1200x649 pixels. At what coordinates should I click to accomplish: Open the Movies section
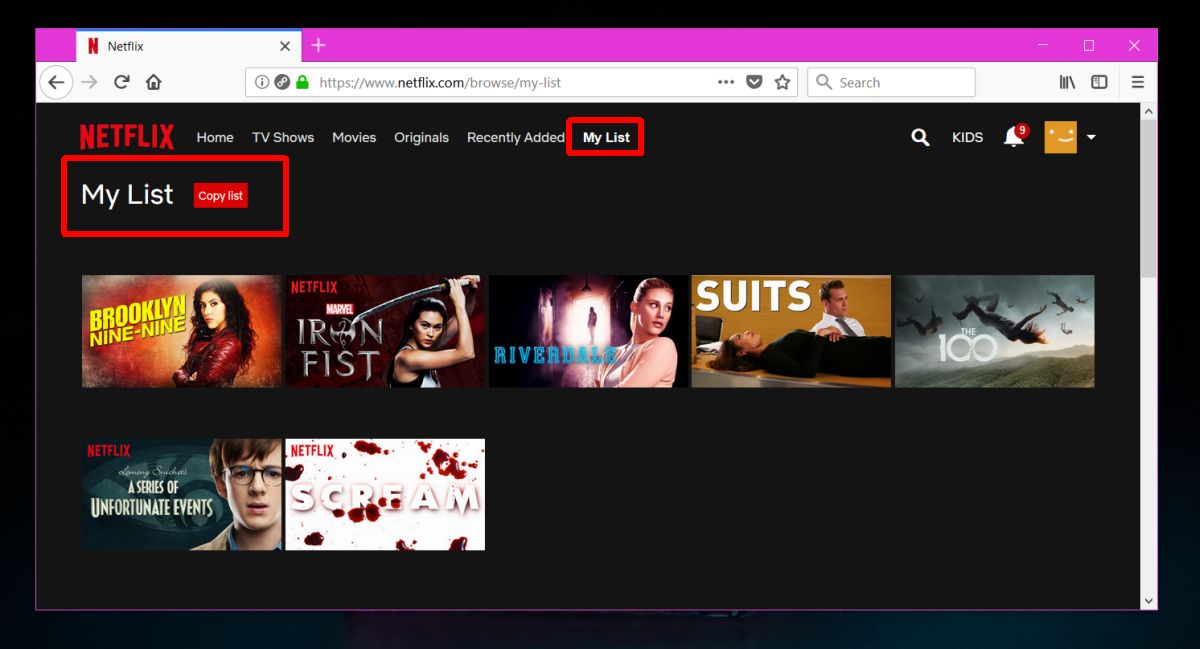point(354,137)
